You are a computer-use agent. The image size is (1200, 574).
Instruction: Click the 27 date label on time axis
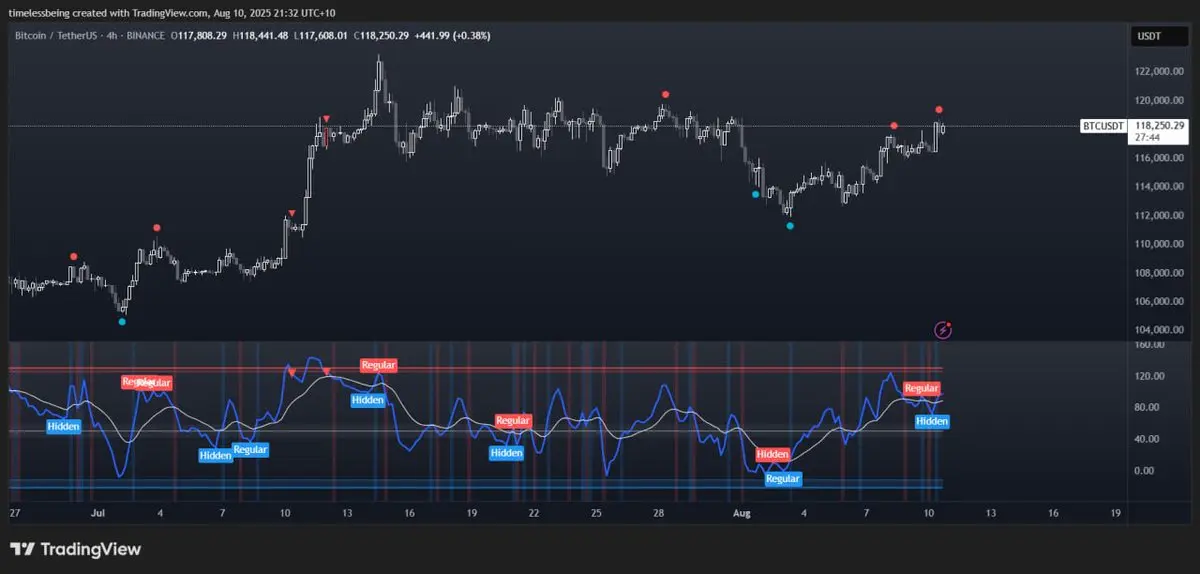[x=14, y=512]
